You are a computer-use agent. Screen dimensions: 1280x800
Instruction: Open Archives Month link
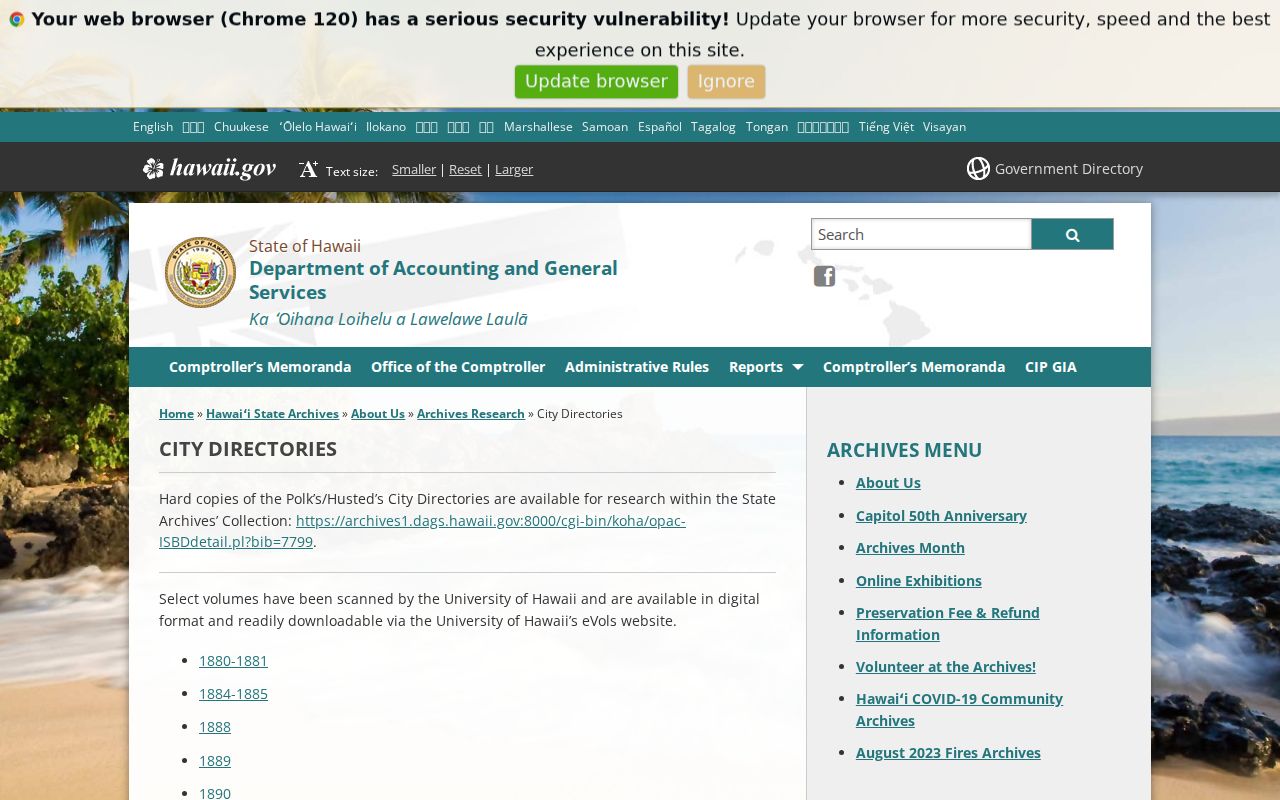tap(910, 547)
